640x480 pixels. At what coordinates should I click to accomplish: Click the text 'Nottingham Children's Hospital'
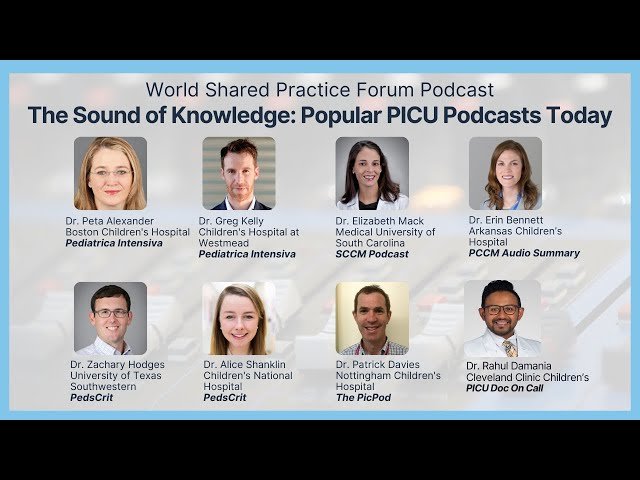[x=388, y=381]
